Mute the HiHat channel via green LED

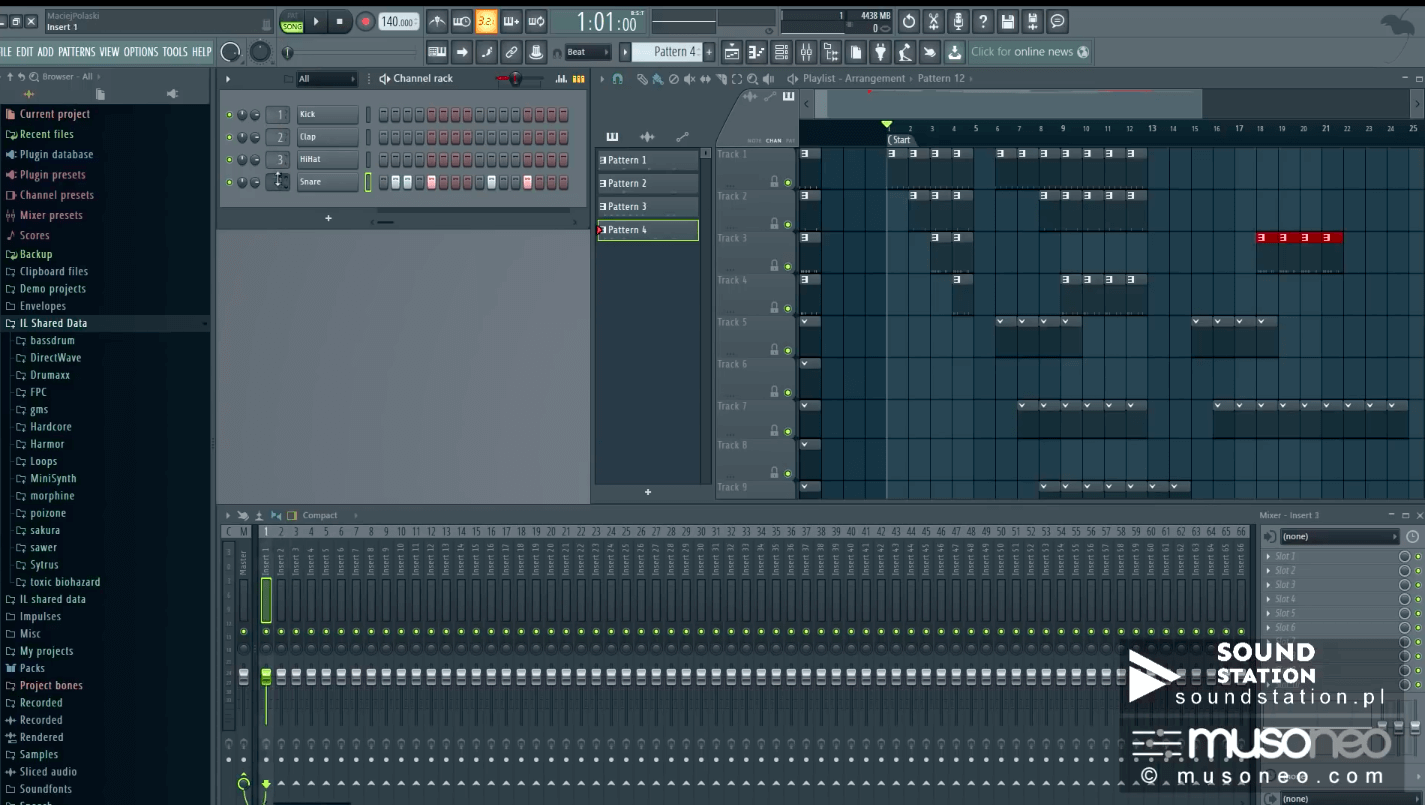(x=229, y=160)
